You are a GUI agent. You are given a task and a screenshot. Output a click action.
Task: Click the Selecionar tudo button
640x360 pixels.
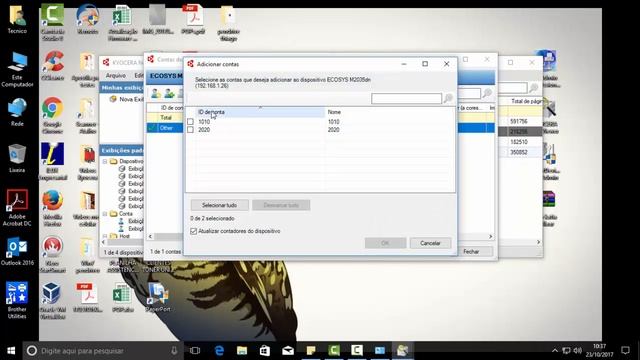pos(220,205)
